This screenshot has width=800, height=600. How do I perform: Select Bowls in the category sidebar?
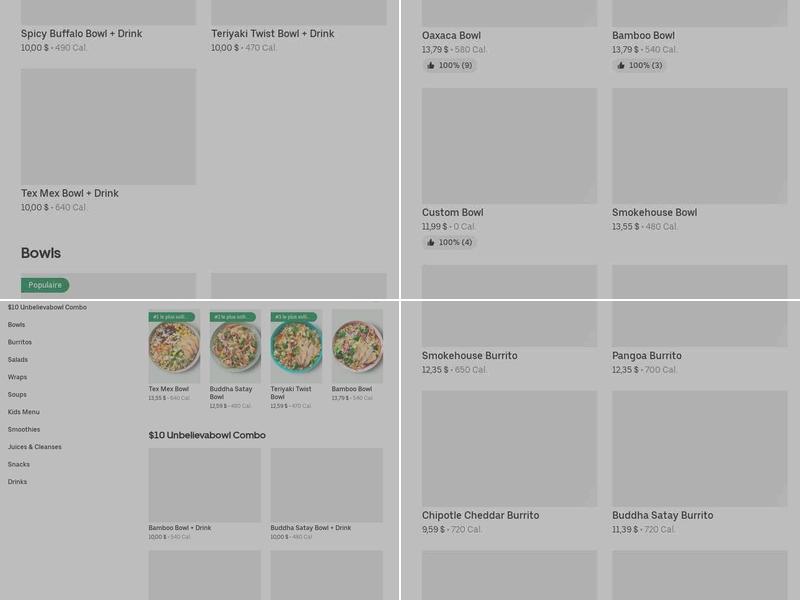14,324
